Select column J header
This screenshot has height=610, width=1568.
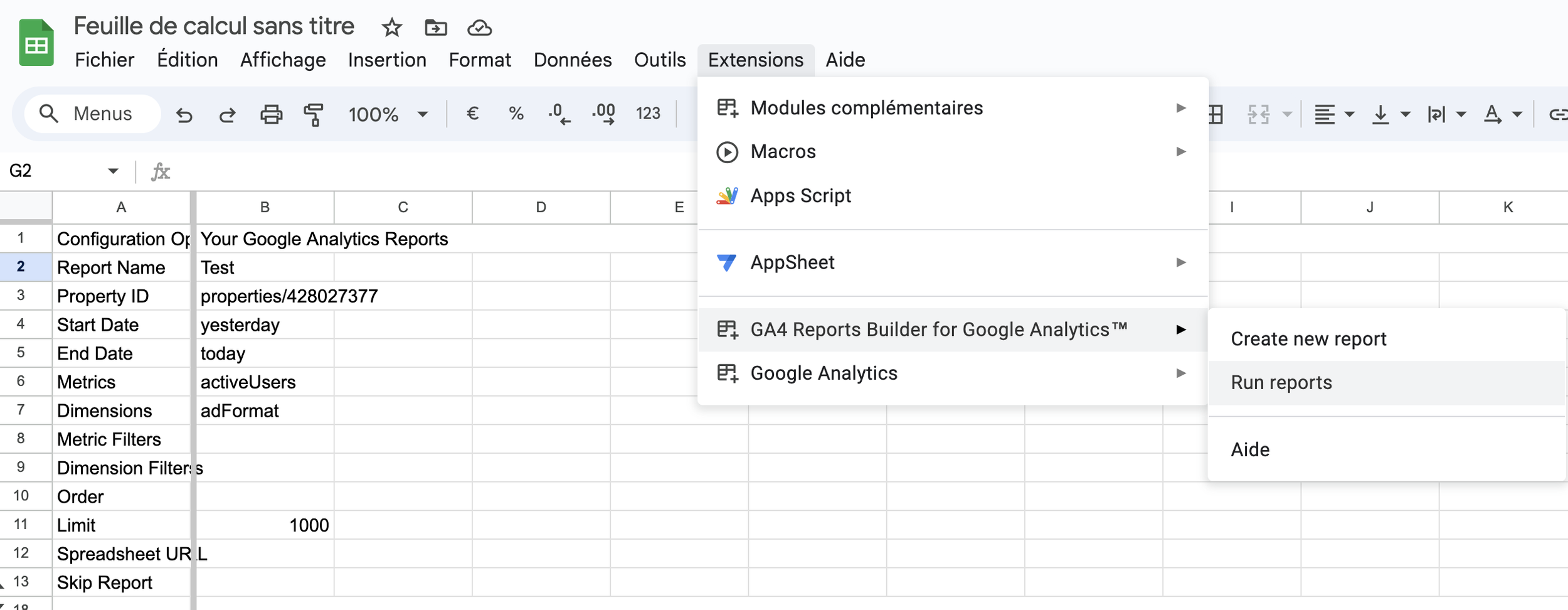tap(1370, 207)
